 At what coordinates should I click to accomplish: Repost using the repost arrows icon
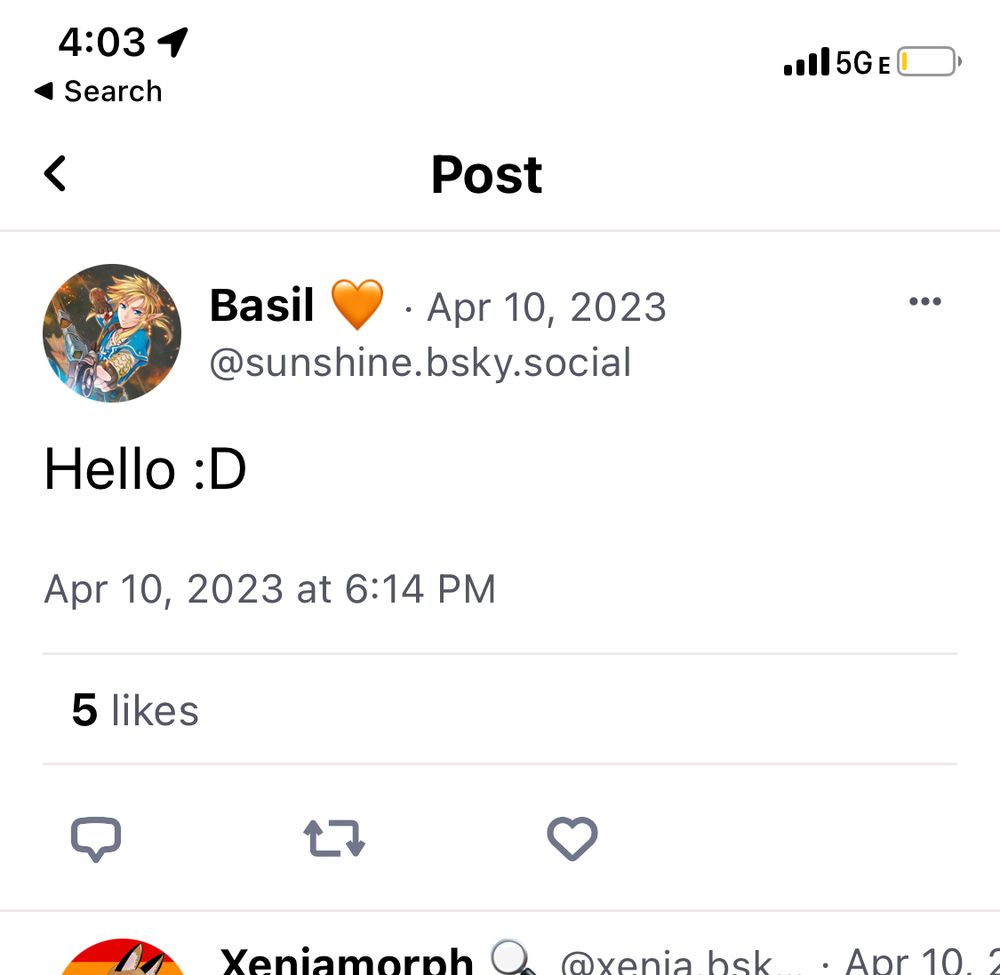coord(334,838)
